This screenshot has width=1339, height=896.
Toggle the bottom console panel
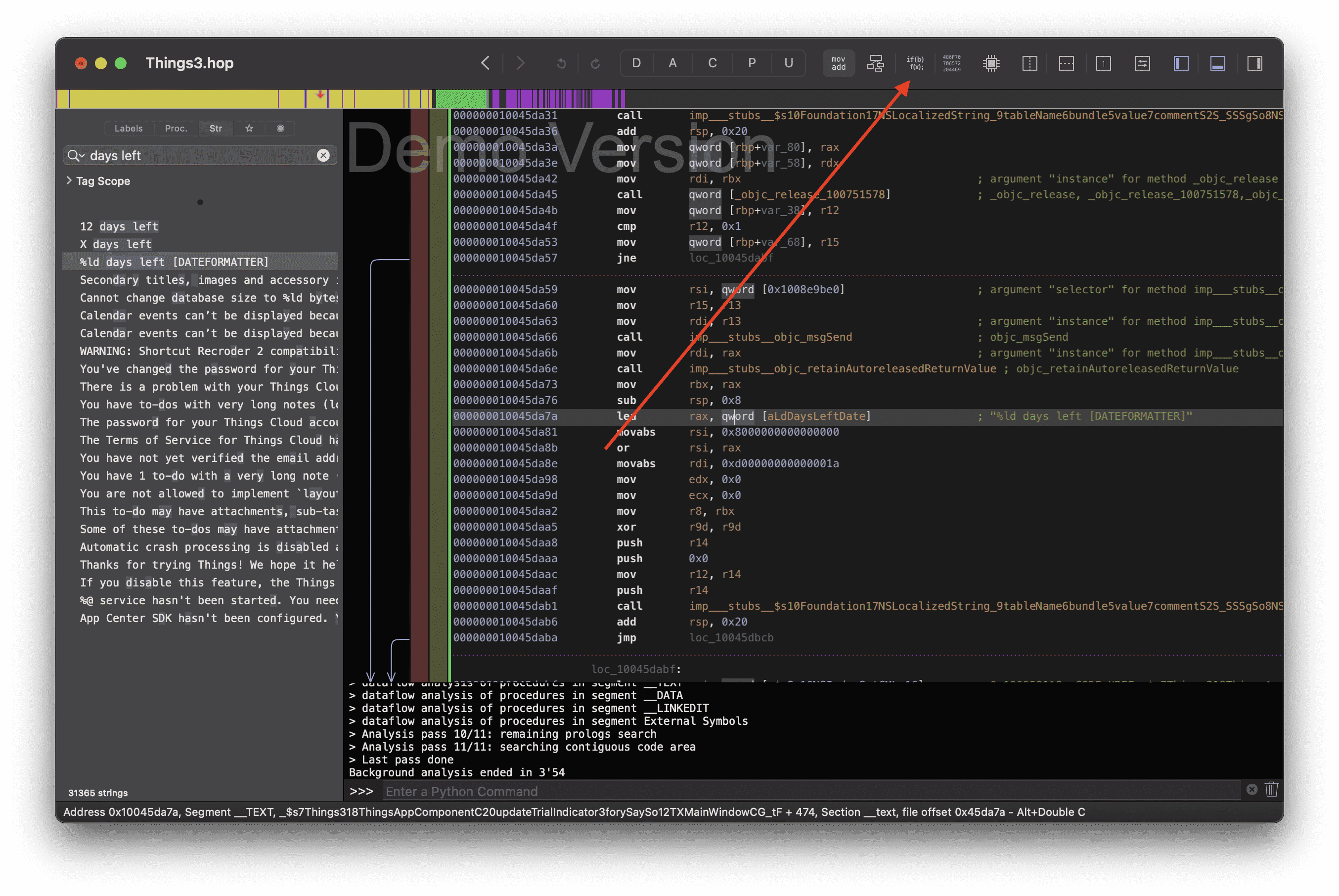tap(1217, 63)
